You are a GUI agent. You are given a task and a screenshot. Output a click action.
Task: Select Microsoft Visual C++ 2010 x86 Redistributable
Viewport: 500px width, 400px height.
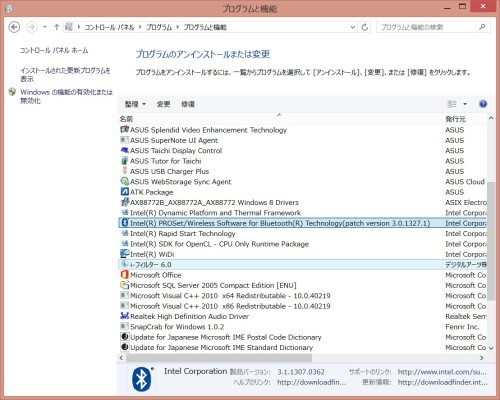pos(230,306)
